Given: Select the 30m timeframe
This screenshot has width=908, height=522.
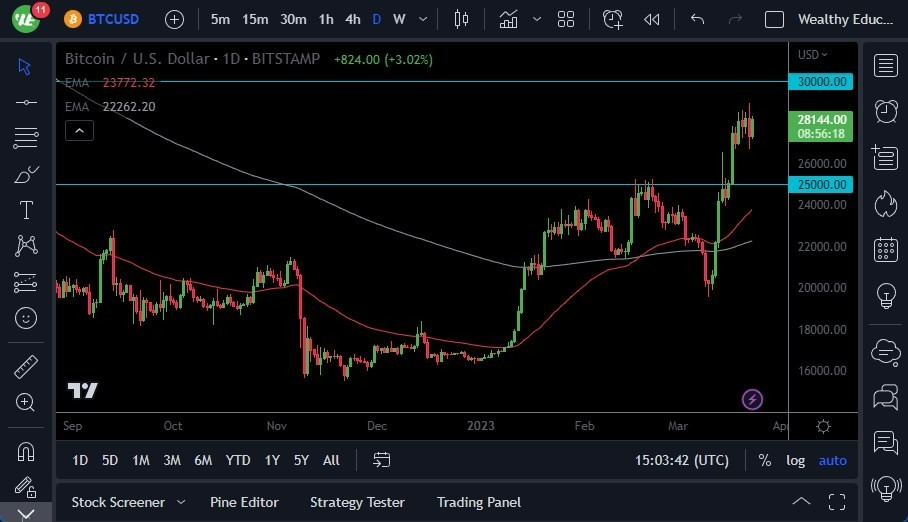Looking at the screenshot, I should click(293, 19).
